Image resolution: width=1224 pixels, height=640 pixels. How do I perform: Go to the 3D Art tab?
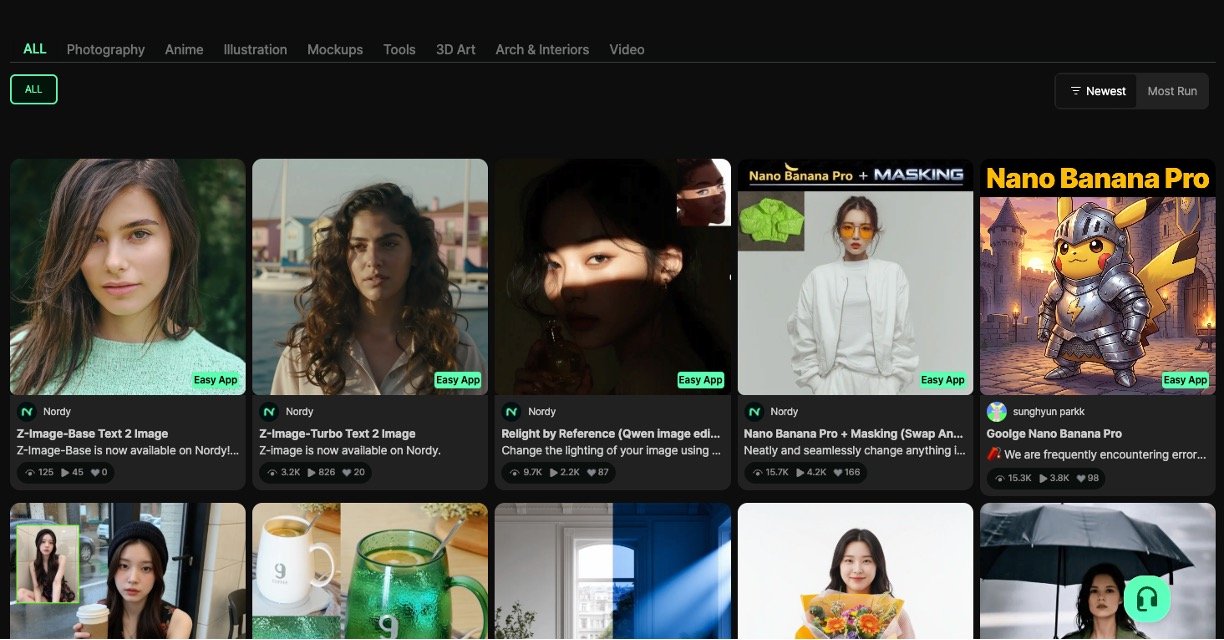click(x=455, y=49)
